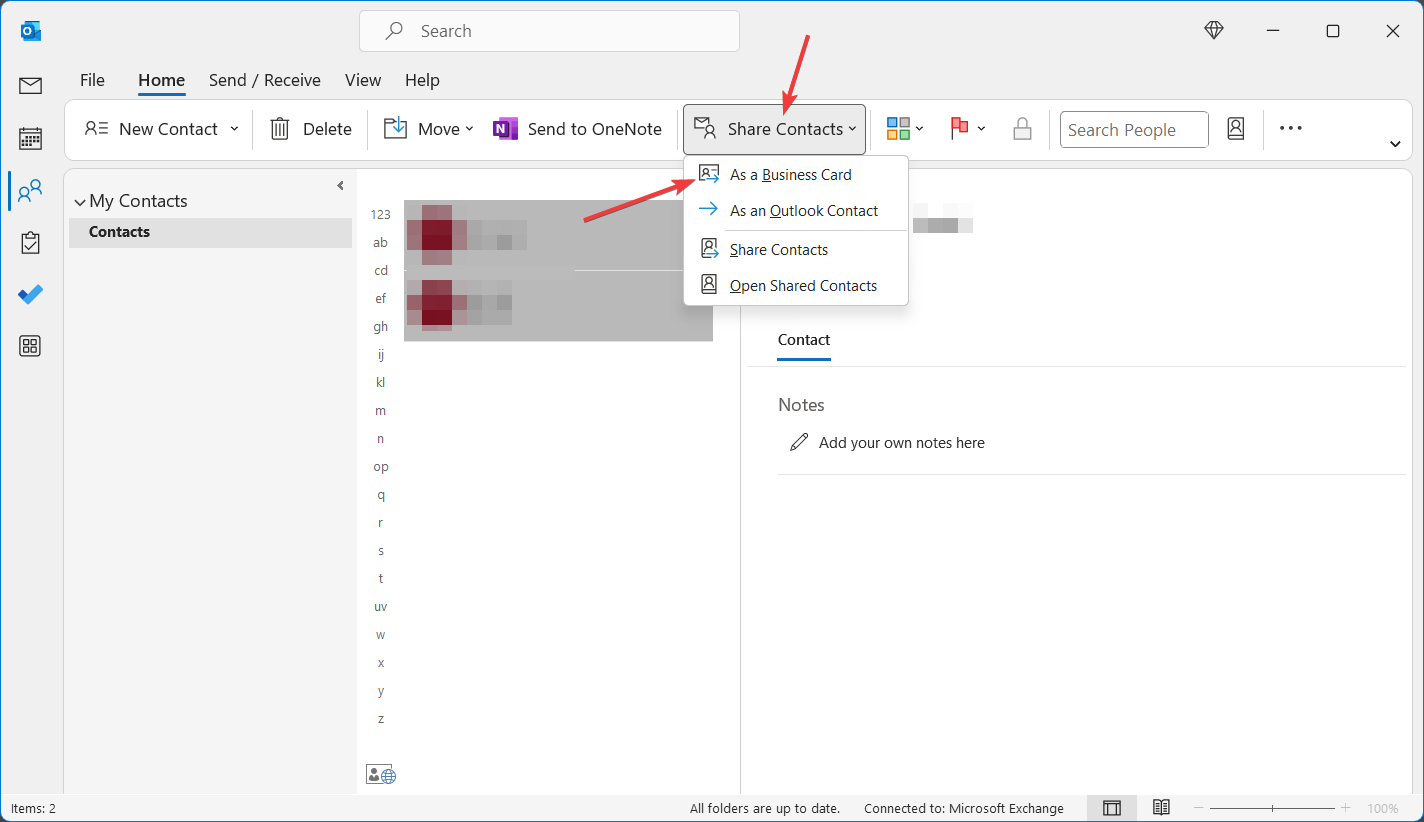The height and width of the screenshot is (822, 1424).
Task: Select the Contact tab in reading pane
Action: tap(804, 340)
